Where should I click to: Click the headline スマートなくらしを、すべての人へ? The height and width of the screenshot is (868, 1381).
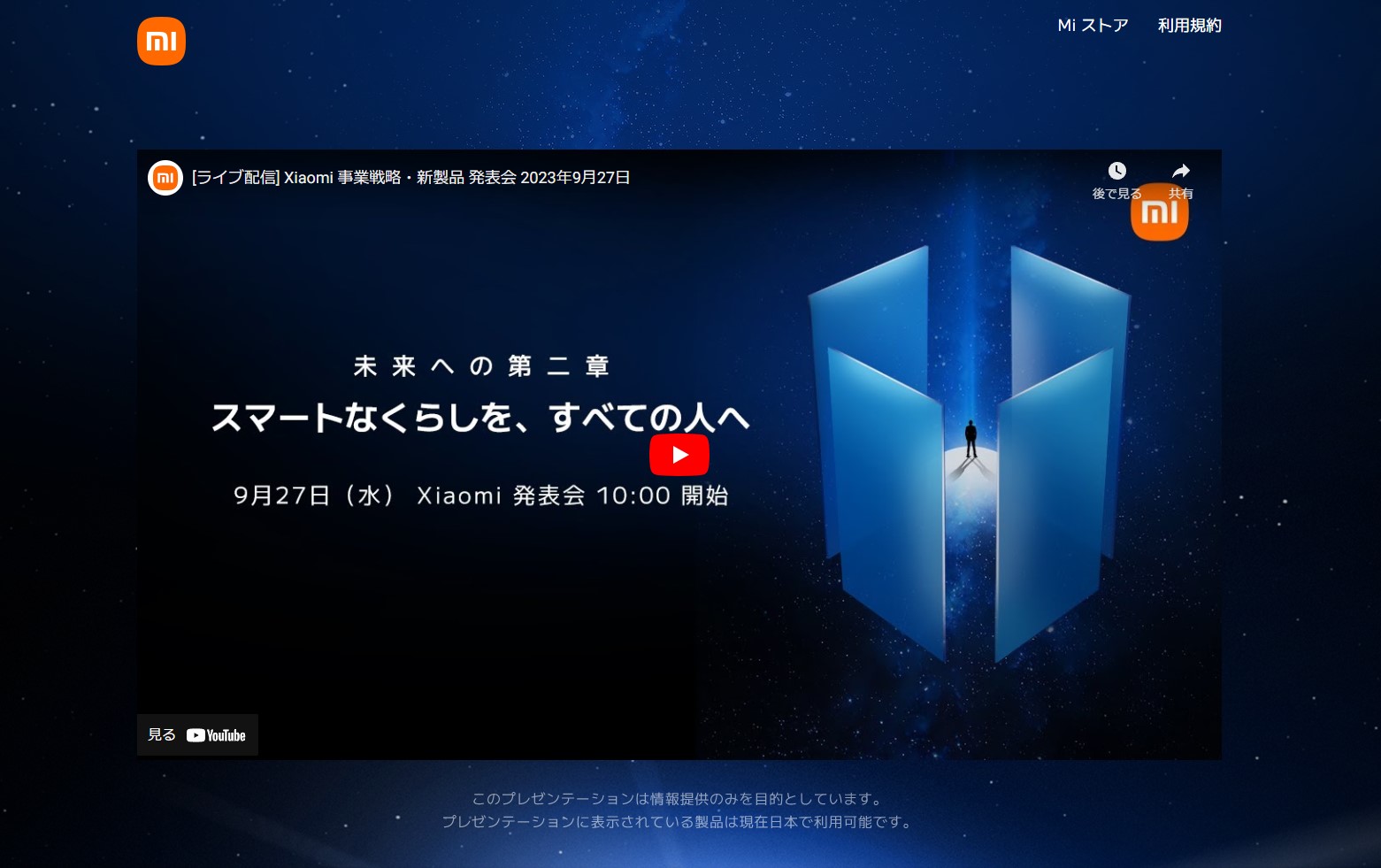[x=480, y=418]
